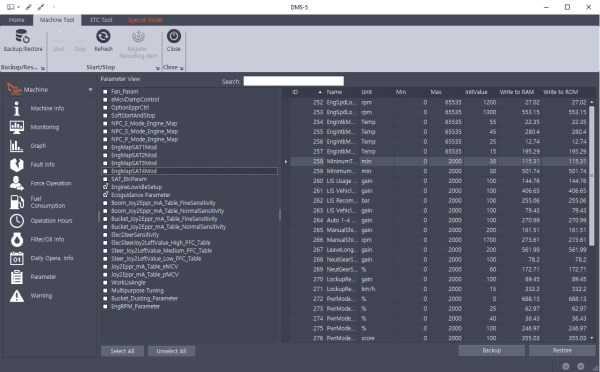
Task: Click the Backup button below the table
Action: click(492, 350)
